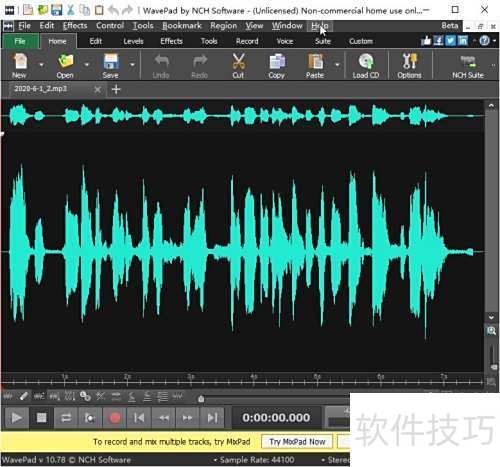Open the Control menu
Viewport: 500px width, 467px height.
tap(110, 26)
